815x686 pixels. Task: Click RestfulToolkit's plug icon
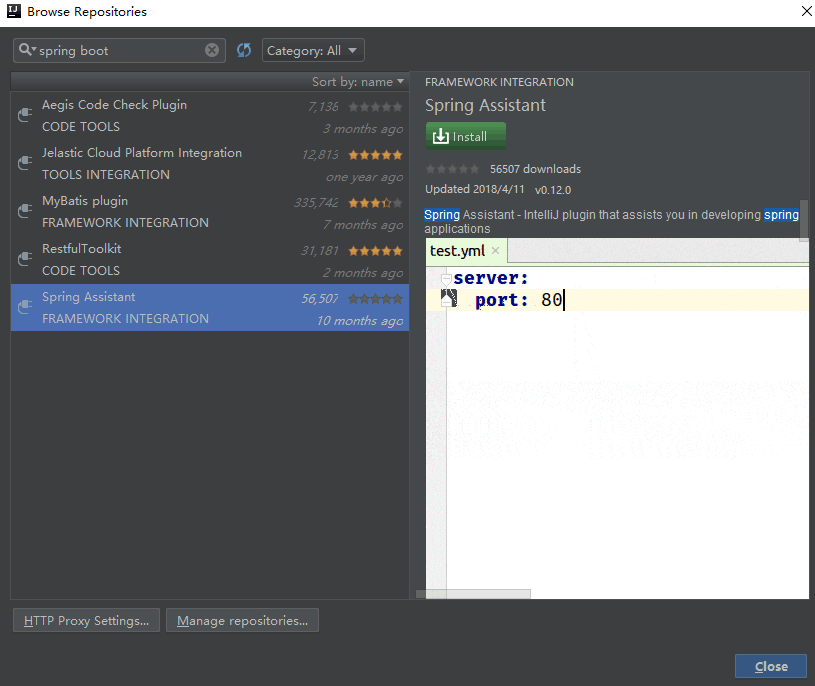pos(25,259)
